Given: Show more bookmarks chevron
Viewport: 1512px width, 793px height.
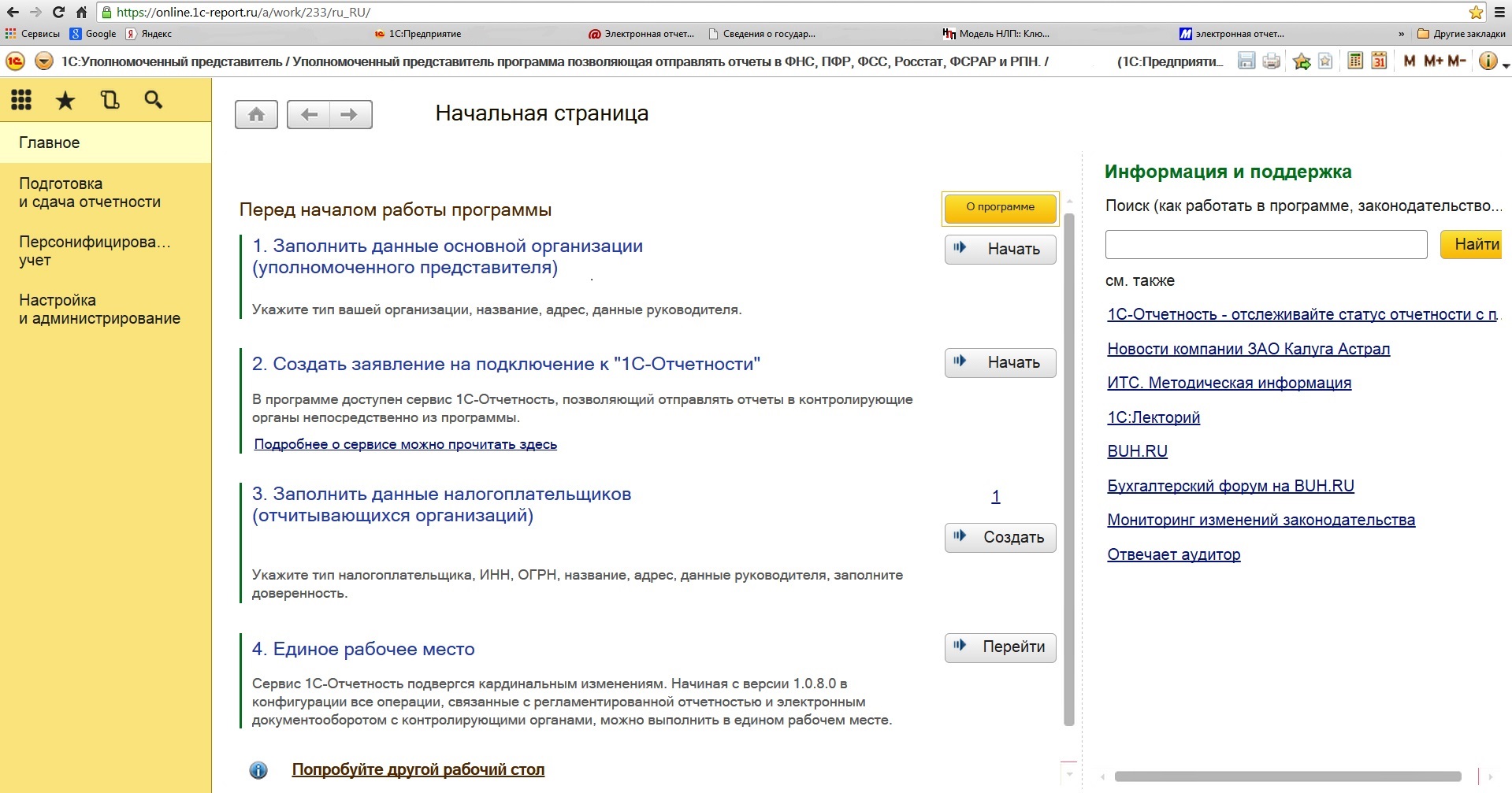Looking at the screenshot, I should (x=1401, y=34).
